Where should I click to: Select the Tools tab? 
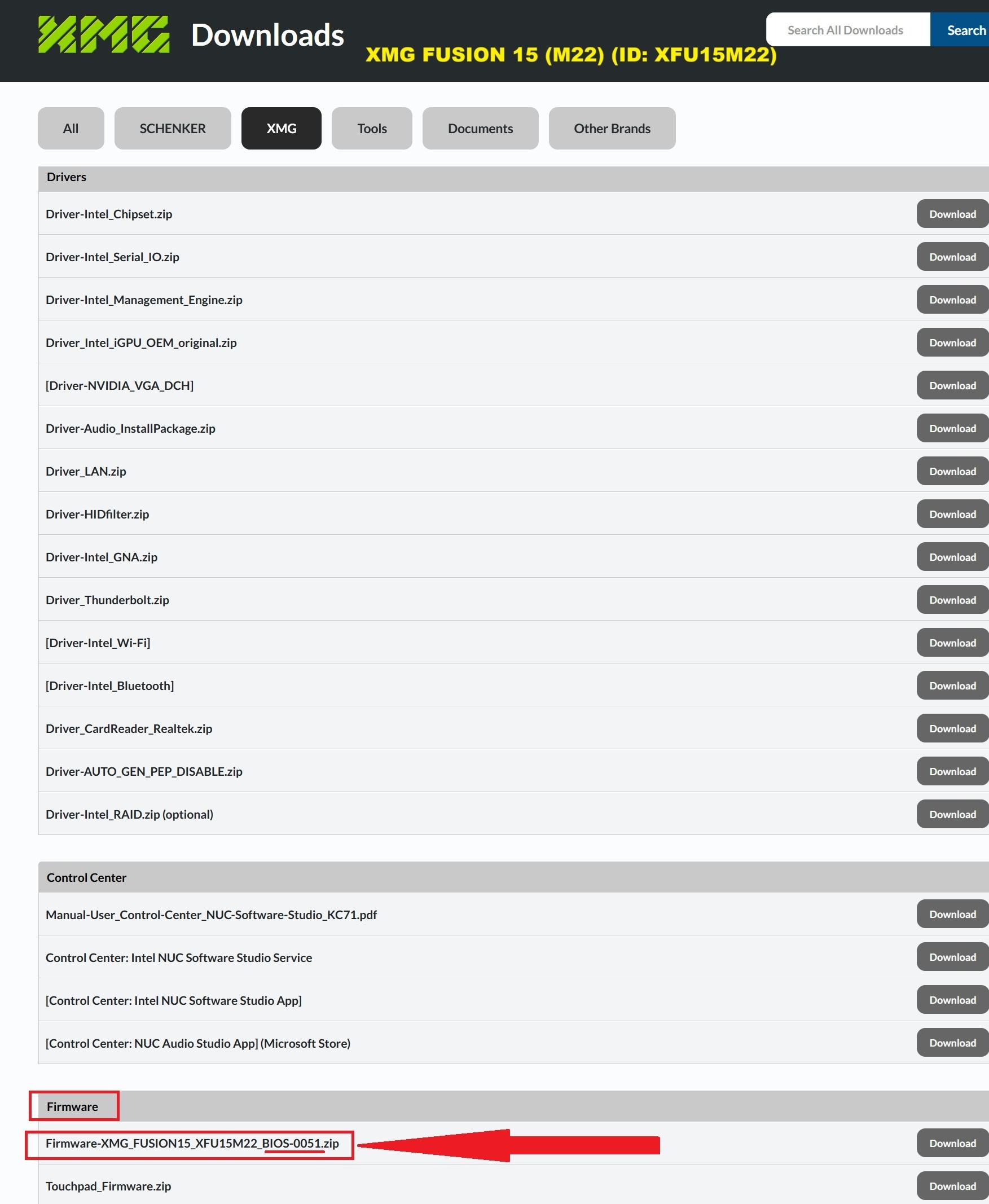(x=372, y=128)
